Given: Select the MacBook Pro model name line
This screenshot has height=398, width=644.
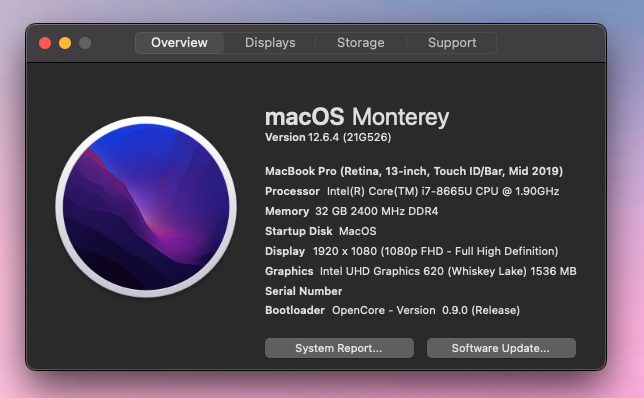Looking at the screenshot, I should (x=414, y=171).
